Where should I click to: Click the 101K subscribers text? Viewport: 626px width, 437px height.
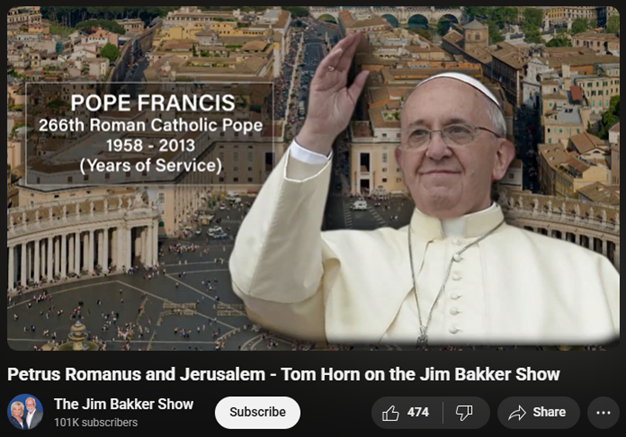click(96, 422)
